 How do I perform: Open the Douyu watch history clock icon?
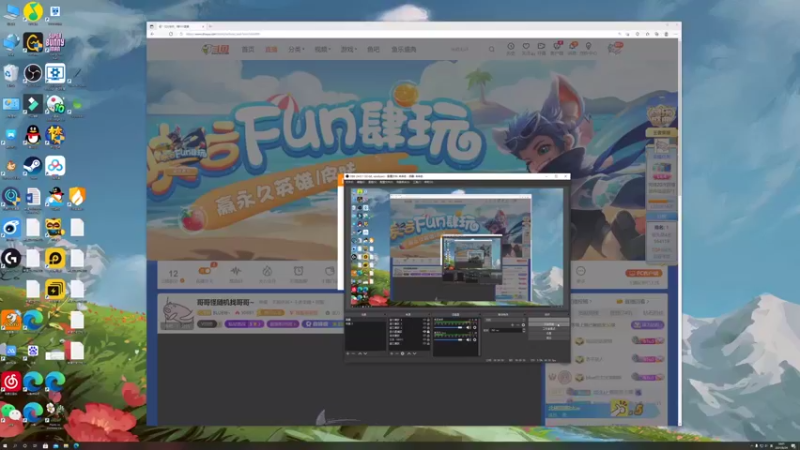[x=511, y=48]
